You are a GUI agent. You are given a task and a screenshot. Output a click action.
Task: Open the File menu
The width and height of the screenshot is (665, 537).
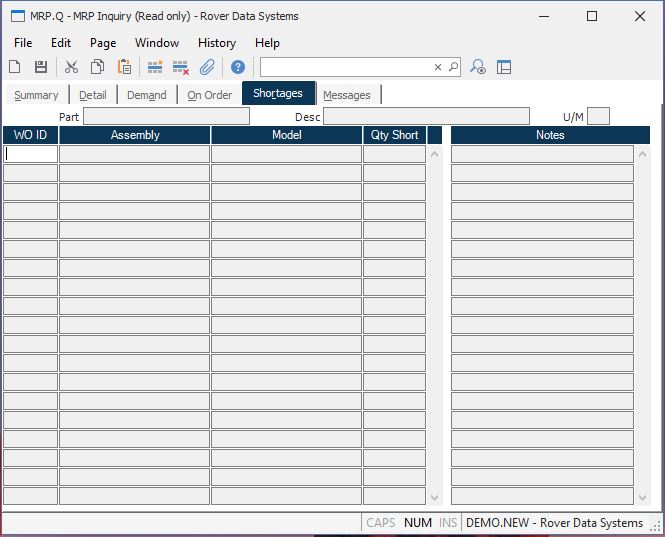coord(23,43)
